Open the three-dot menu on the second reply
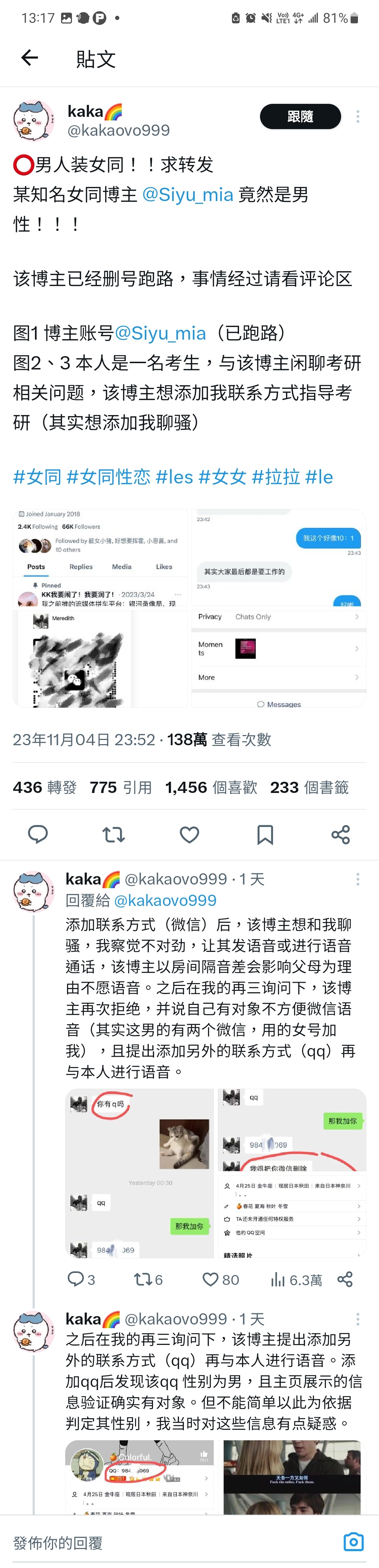This screenshot has height=1568, width=379. point(358,1319)
